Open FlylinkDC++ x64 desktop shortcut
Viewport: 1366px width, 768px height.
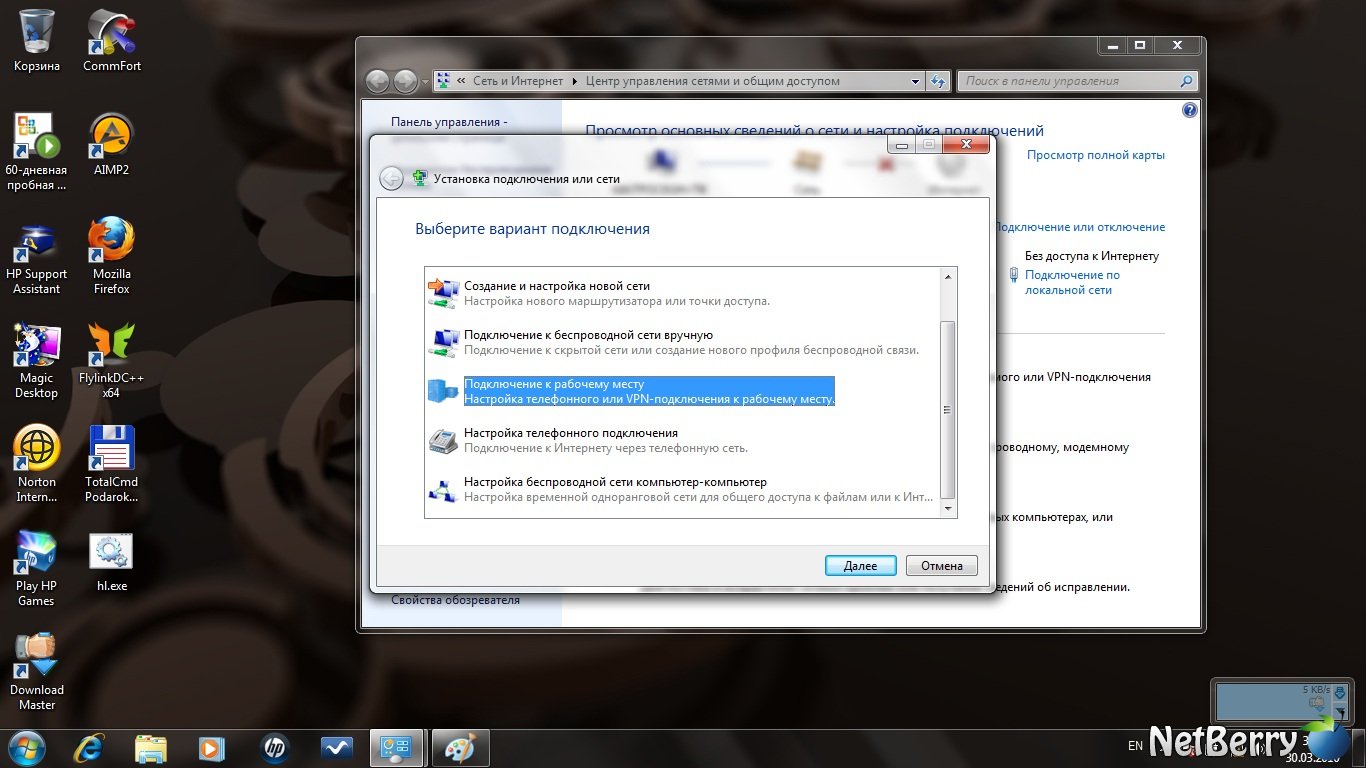pyautogui.click(x=112, y=359)
